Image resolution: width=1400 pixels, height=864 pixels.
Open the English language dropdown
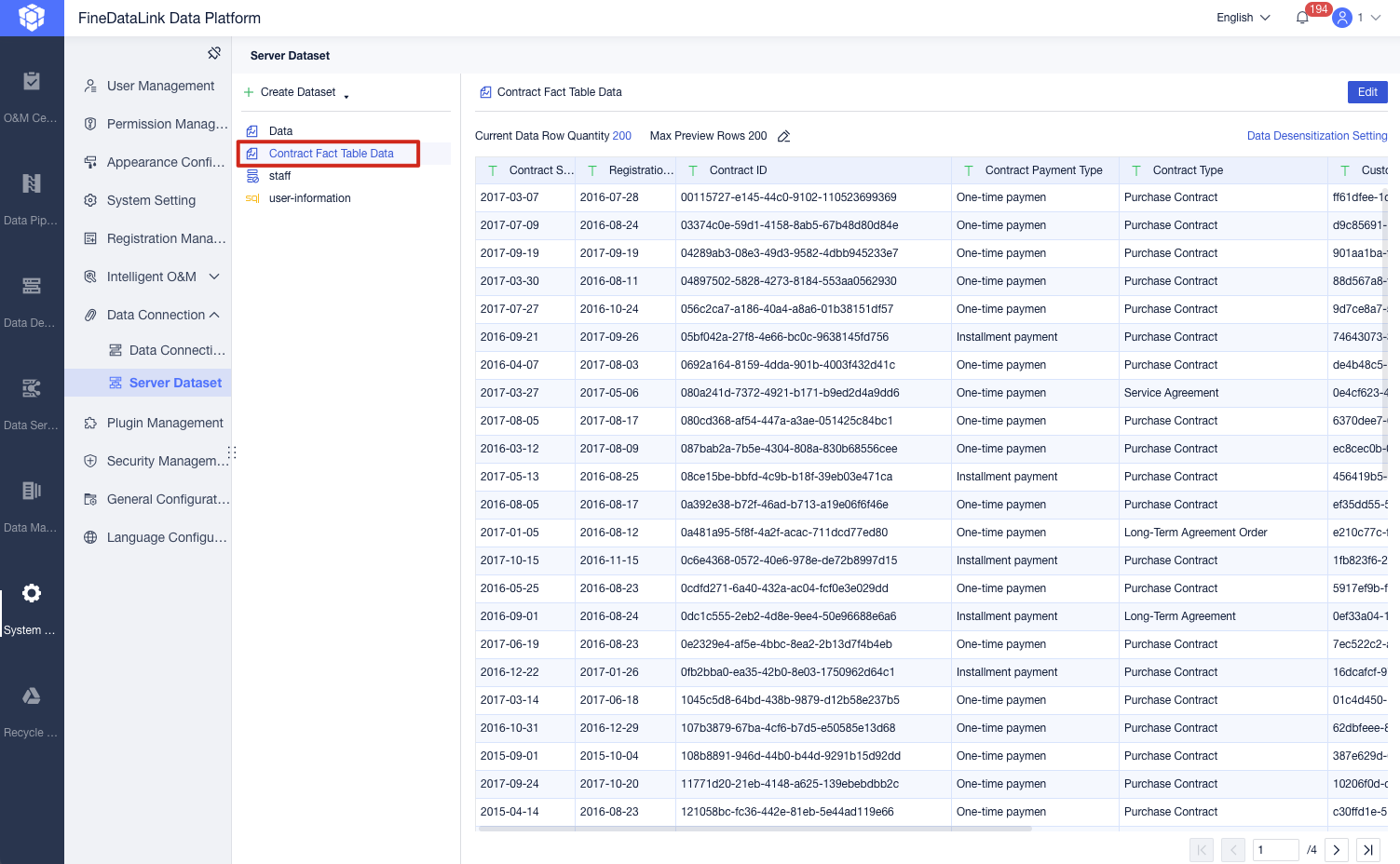pyautogui.click(x=1244, y=18)
